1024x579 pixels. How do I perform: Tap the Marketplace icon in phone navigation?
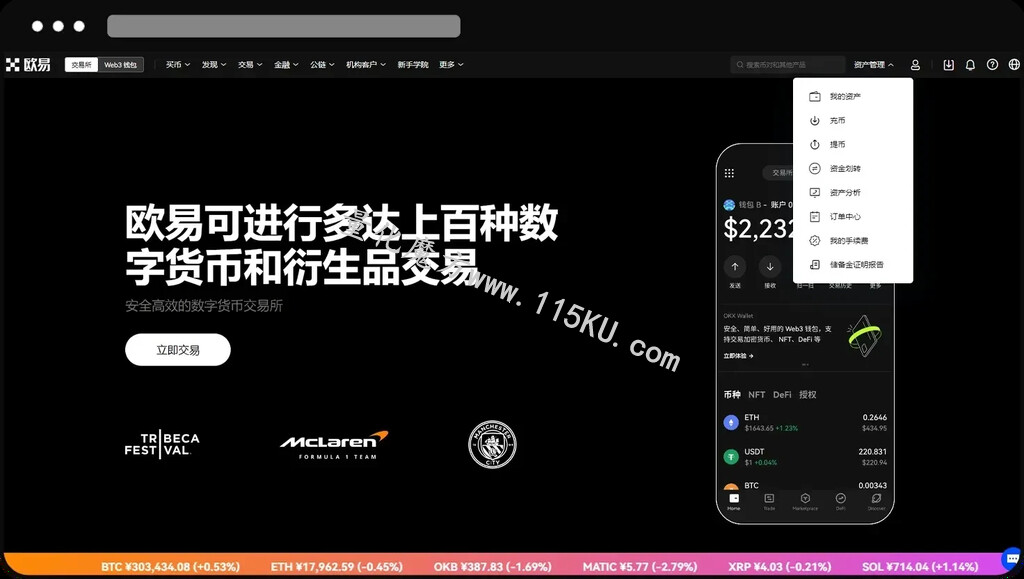coord(805,501)
